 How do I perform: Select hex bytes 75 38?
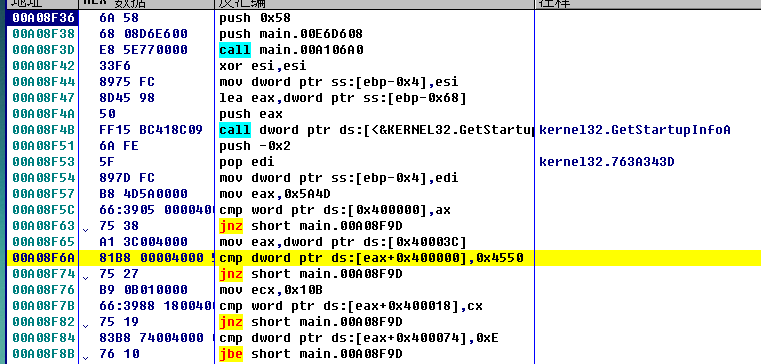(119, 226)
